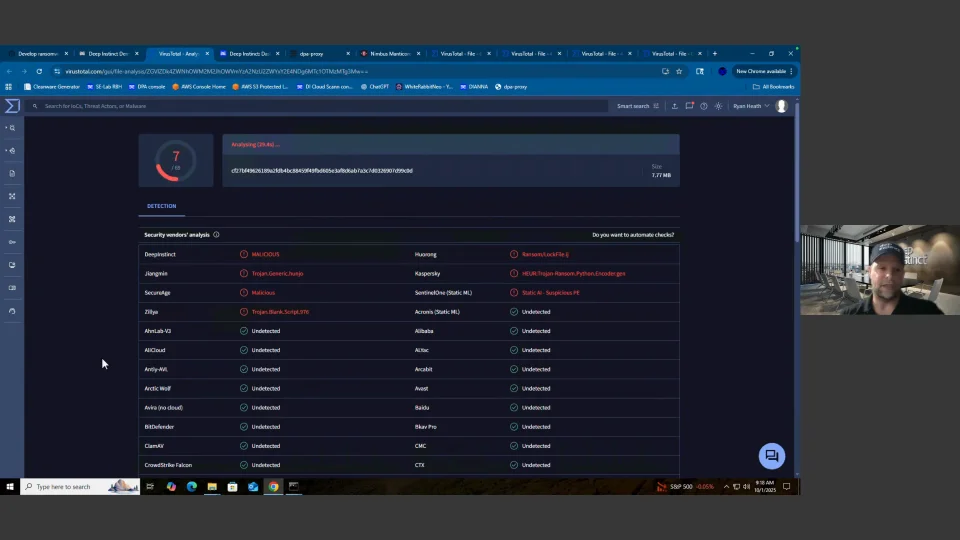Open a new browser tab with plus
960x540 pixels.
pyautogui.click(x=714, y=54)
